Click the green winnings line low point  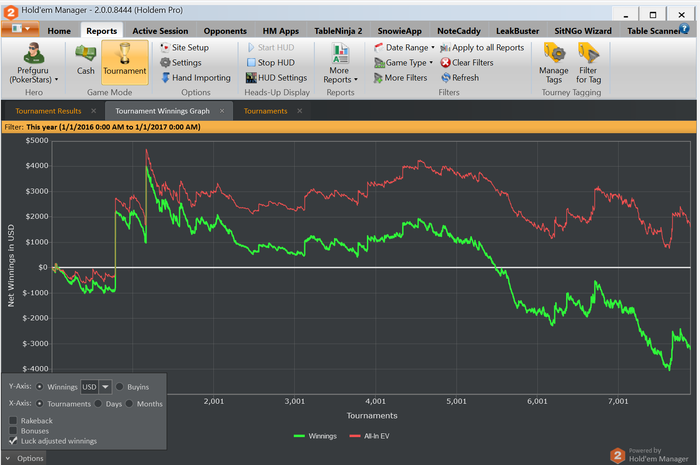(x=669, y=369)
